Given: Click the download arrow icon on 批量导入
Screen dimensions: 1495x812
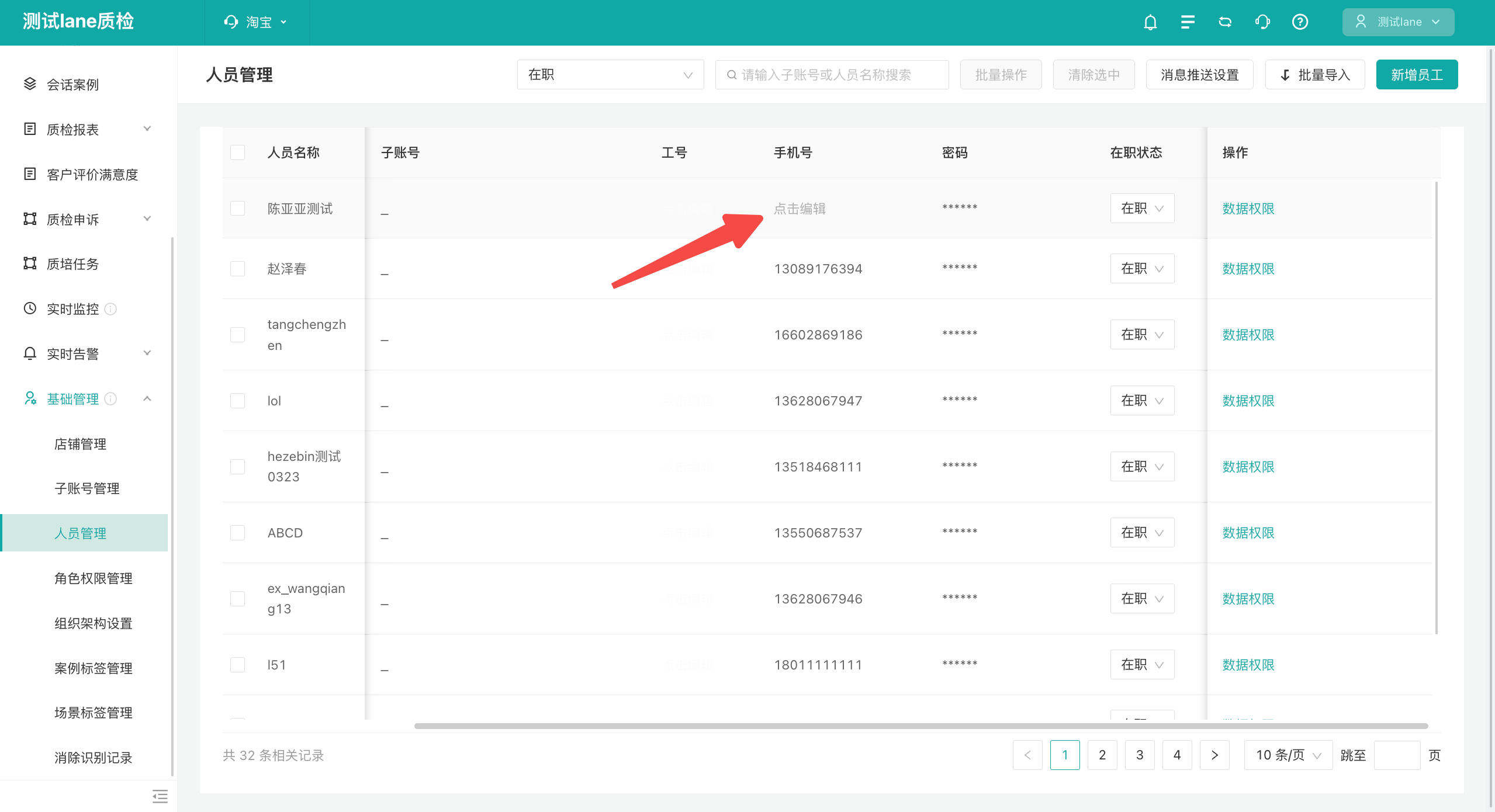Looking at the screenshot, I should pyautogui.click(x=1285, y=75).
